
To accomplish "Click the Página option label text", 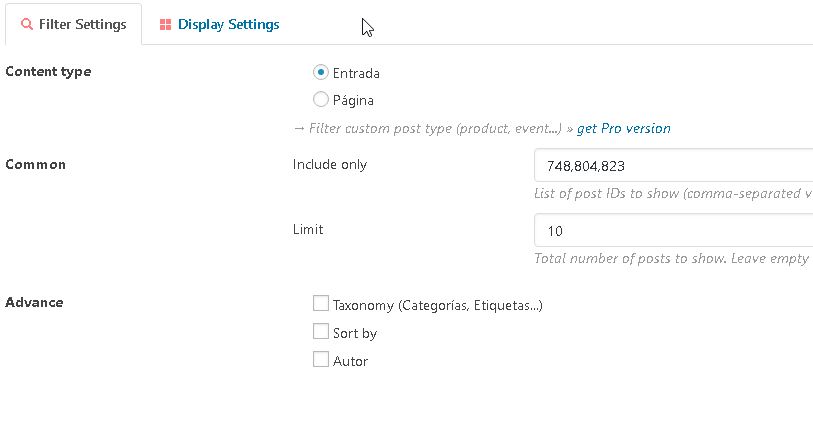I will point(353,100).
